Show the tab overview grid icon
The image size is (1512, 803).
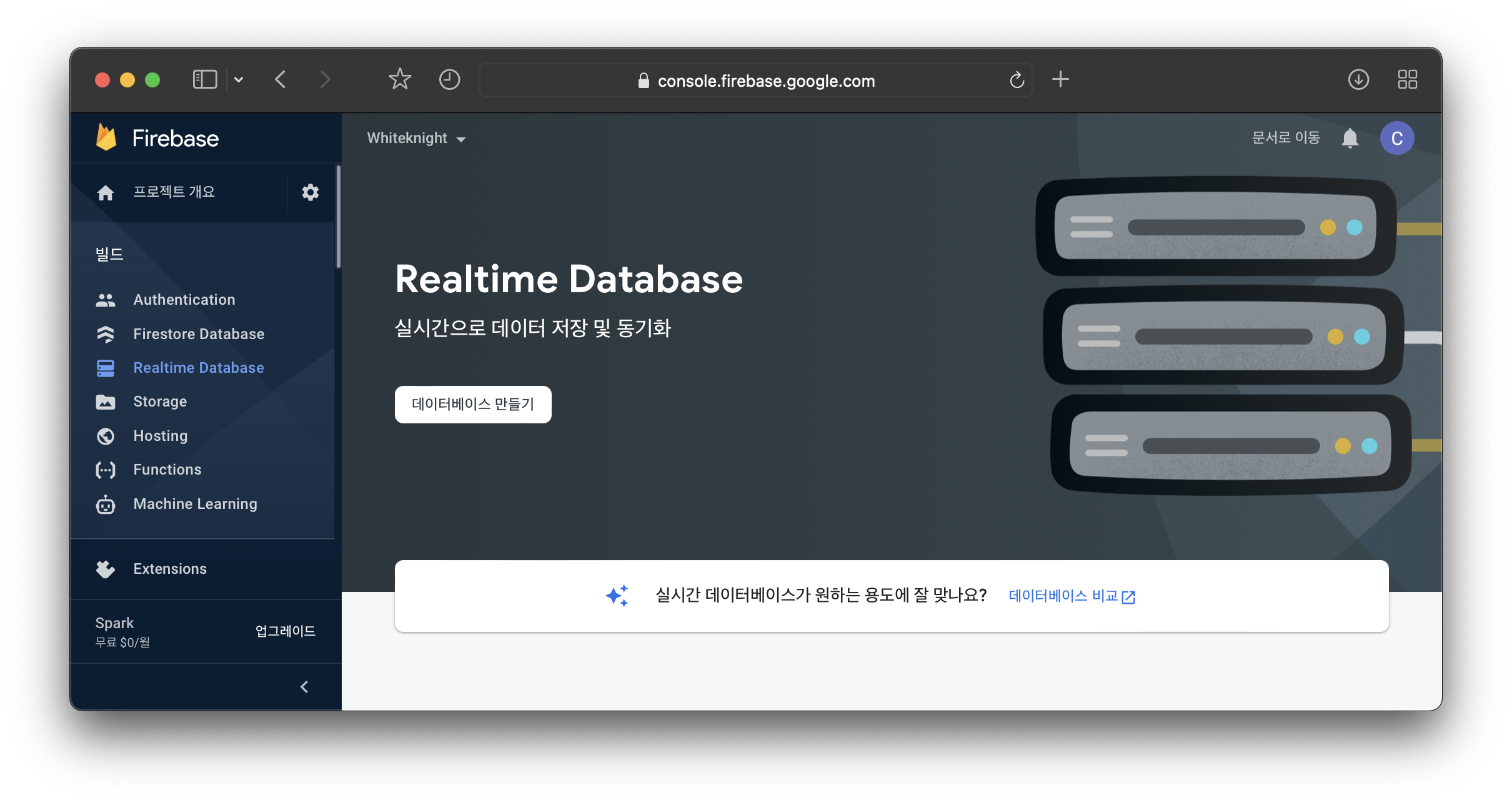1407,79
